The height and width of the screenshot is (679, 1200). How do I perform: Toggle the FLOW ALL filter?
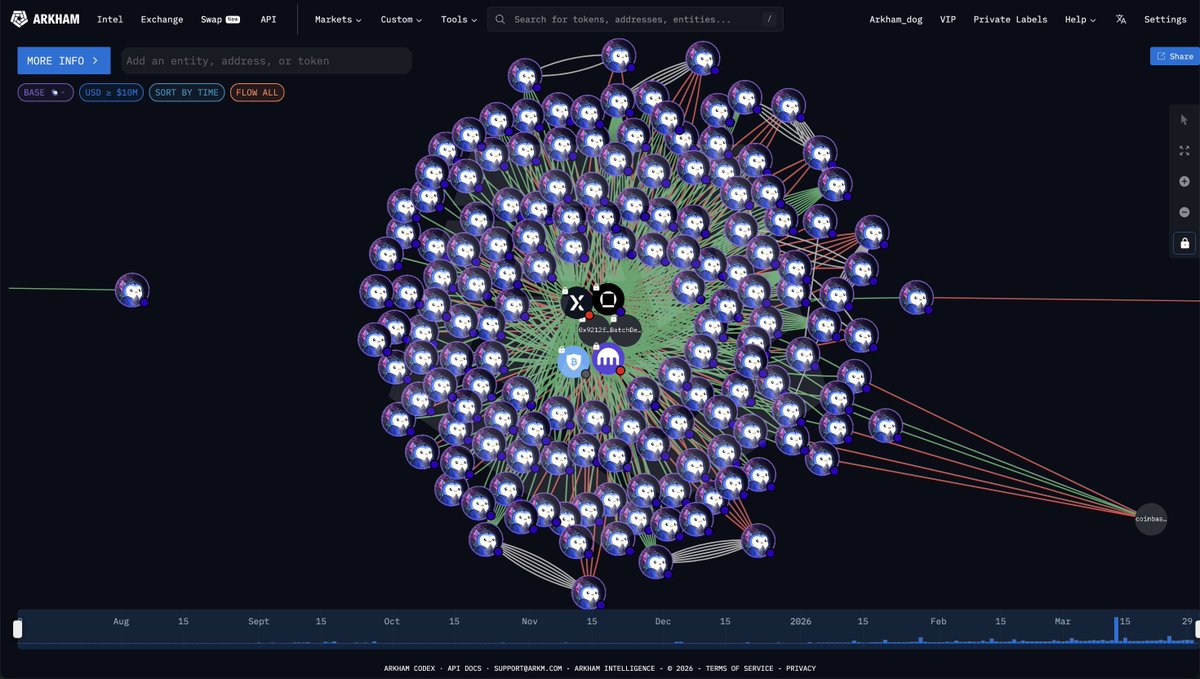[x=257, y=92]
